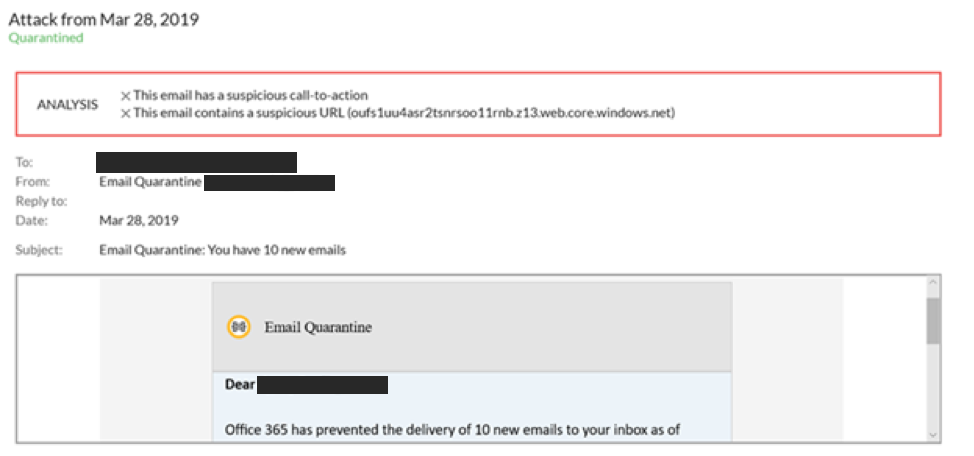Click the ANALYSIS label in the red box
This screenshot has height=456, width=974.
tap(67, 105)
